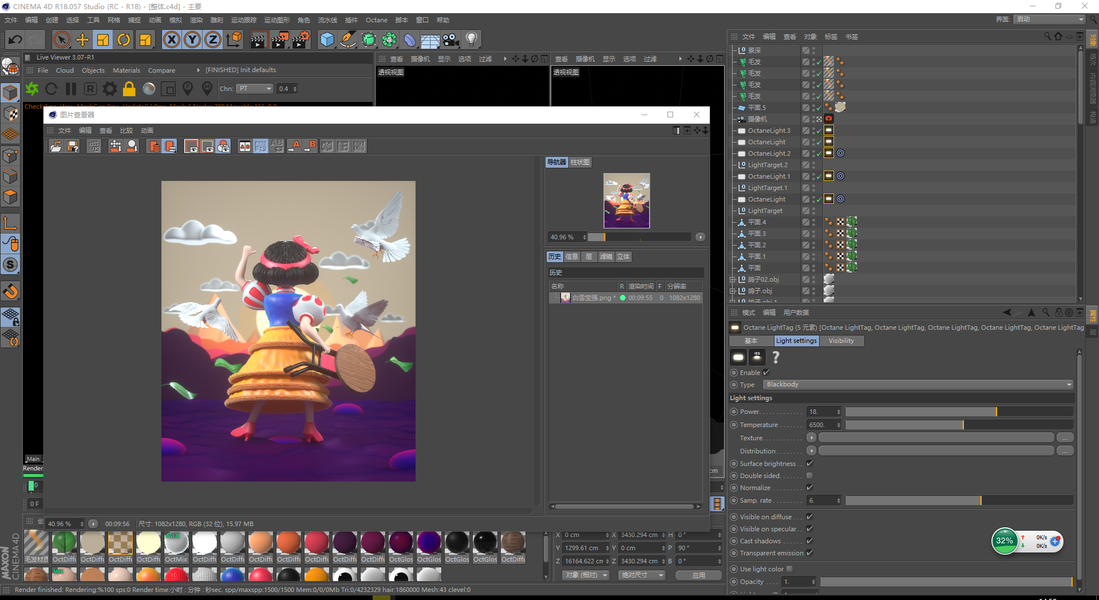Image resolution: width=1099 pixels, height=600 pixels.
Task: Open the Chn PT dropdown
Action: coord(254,88)
